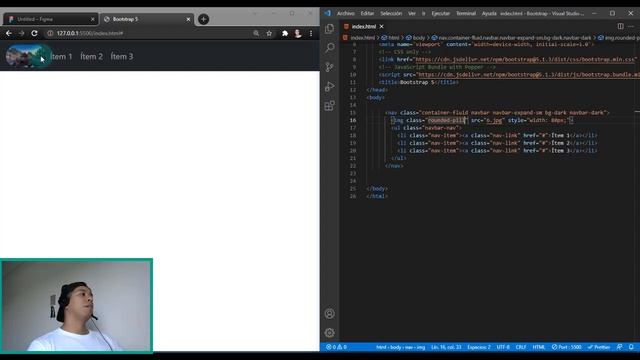640x360 pixels.
Task: Open the Archivo menu
Action: click(x=345, y=13)
